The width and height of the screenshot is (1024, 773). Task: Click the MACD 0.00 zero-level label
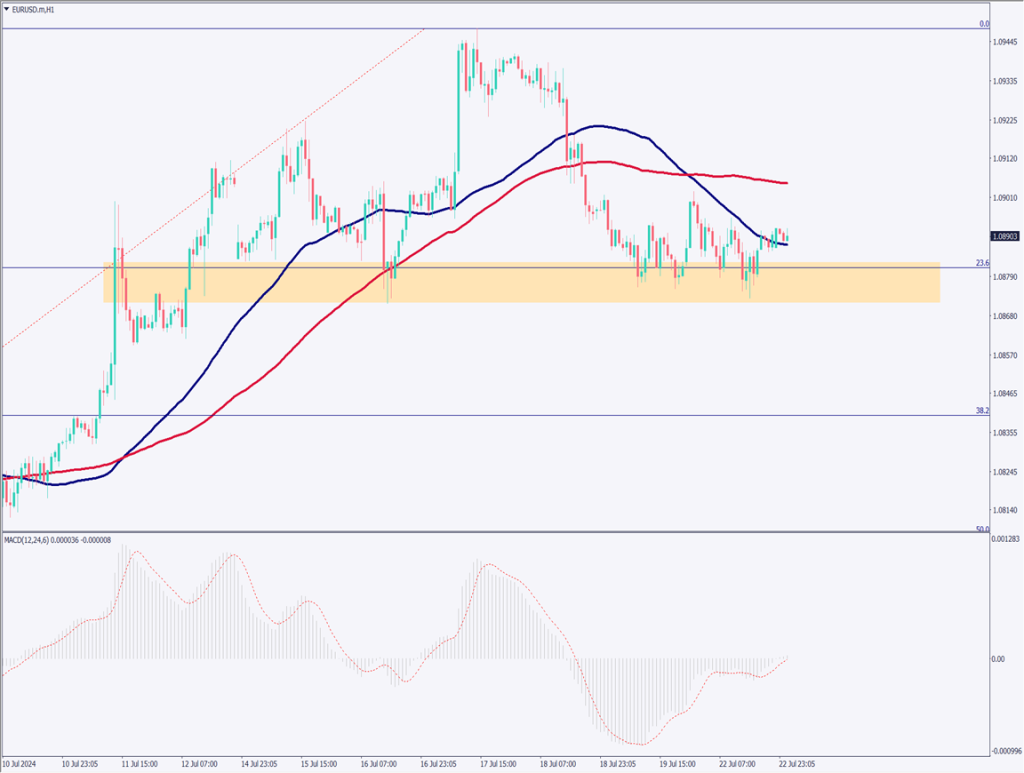(x=999, y=659)
